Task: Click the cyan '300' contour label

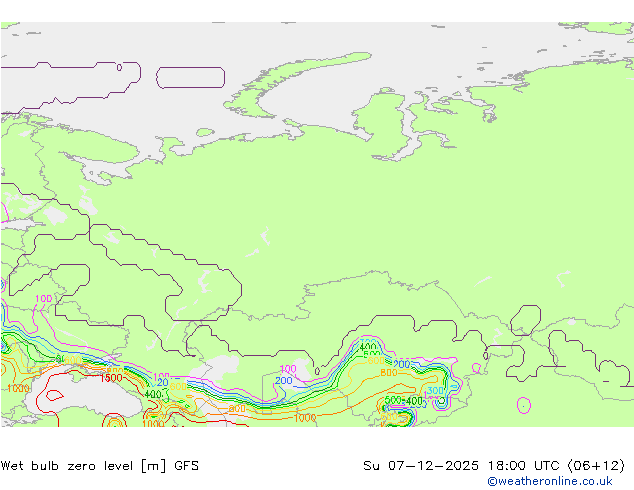Action: click(435, 391)
